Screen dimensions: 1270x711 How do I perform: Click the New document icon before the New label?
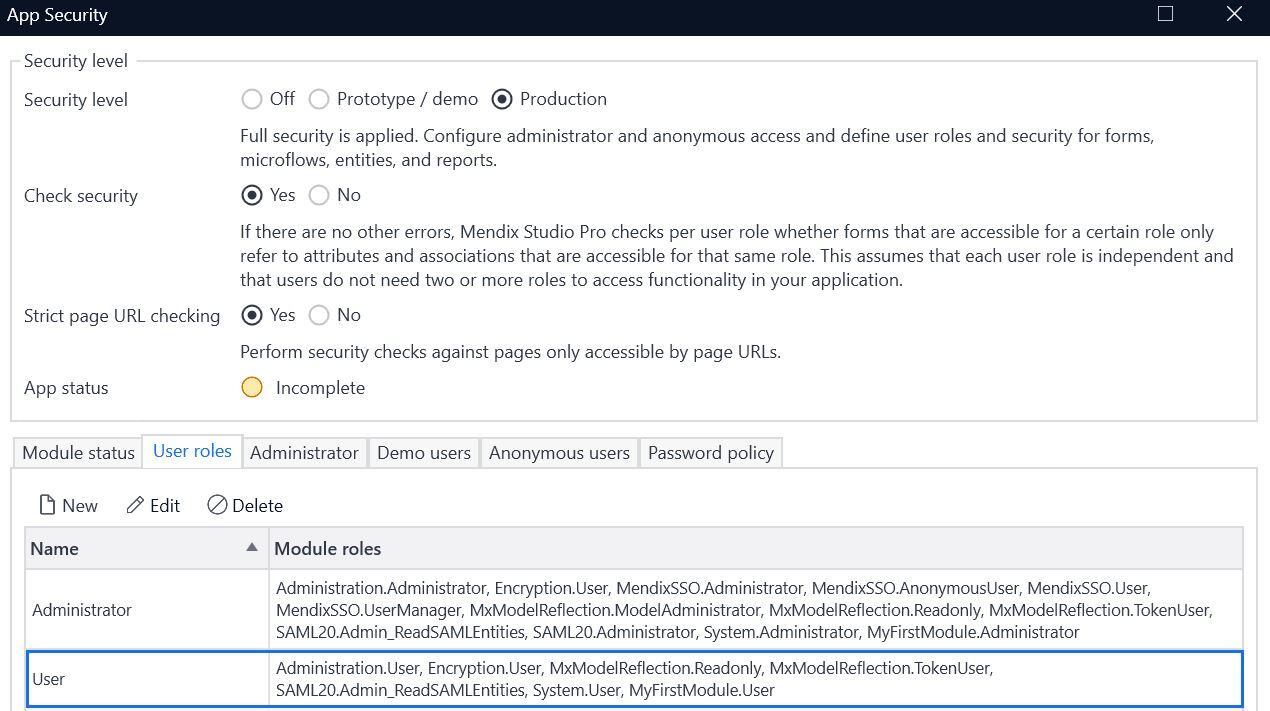(45, 505)
